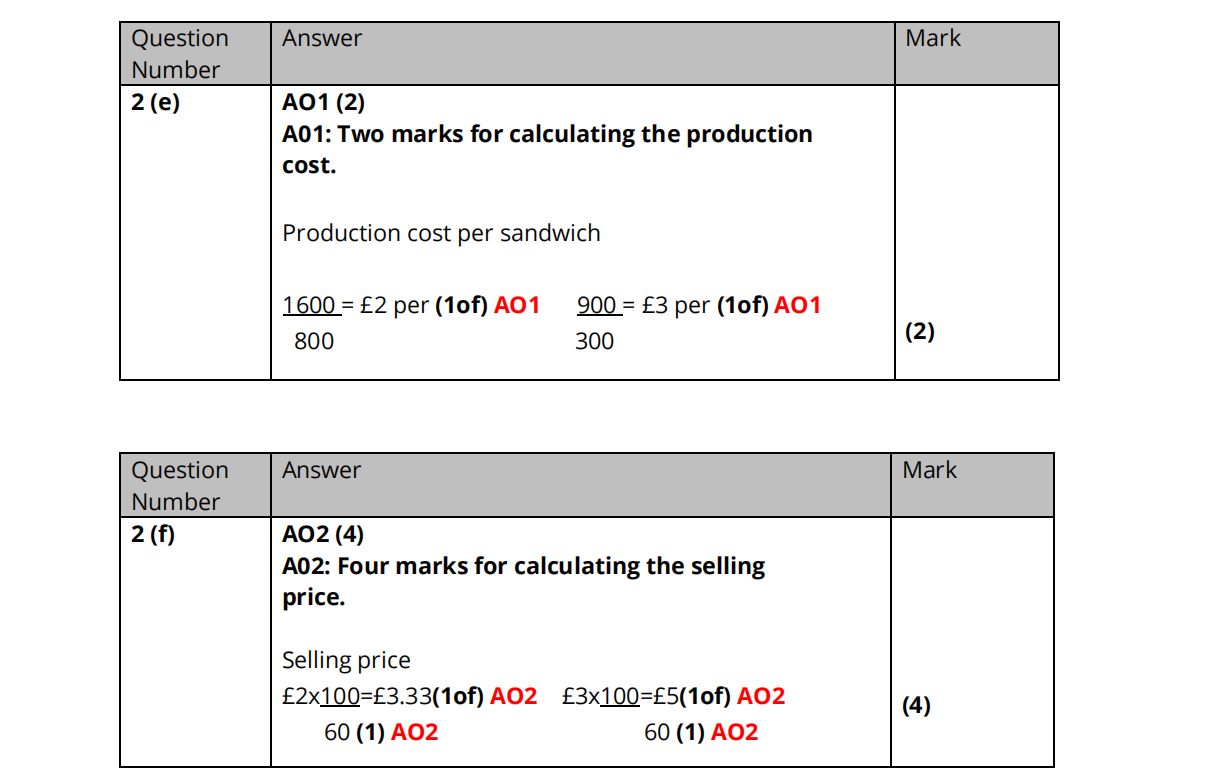Click the '300' denominator value
Image resolution: width=1230 pixels, height=778 pixels.
click(x=594, y=341)
